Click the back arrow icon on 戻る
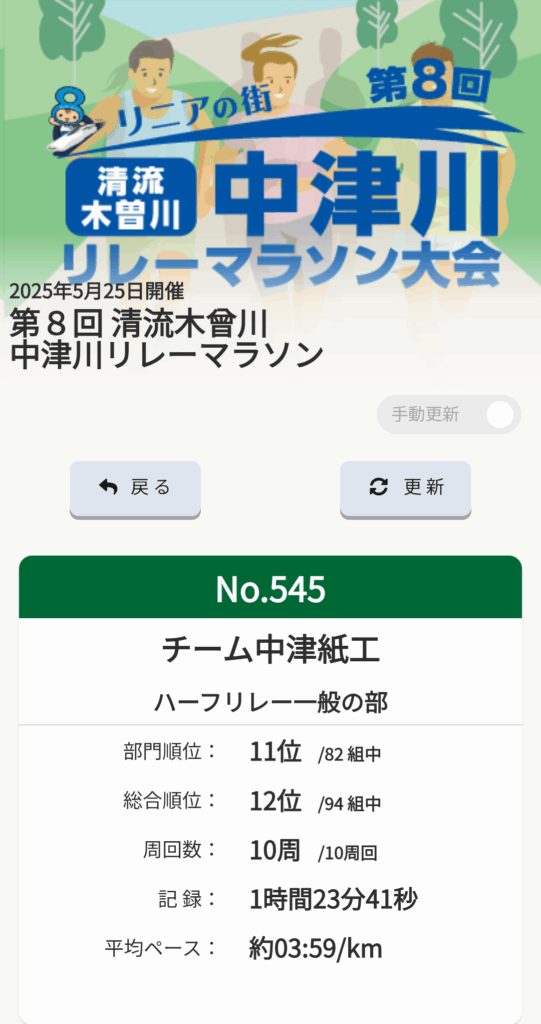Viewport: 541px width, 1024px height. pos(108,487)
